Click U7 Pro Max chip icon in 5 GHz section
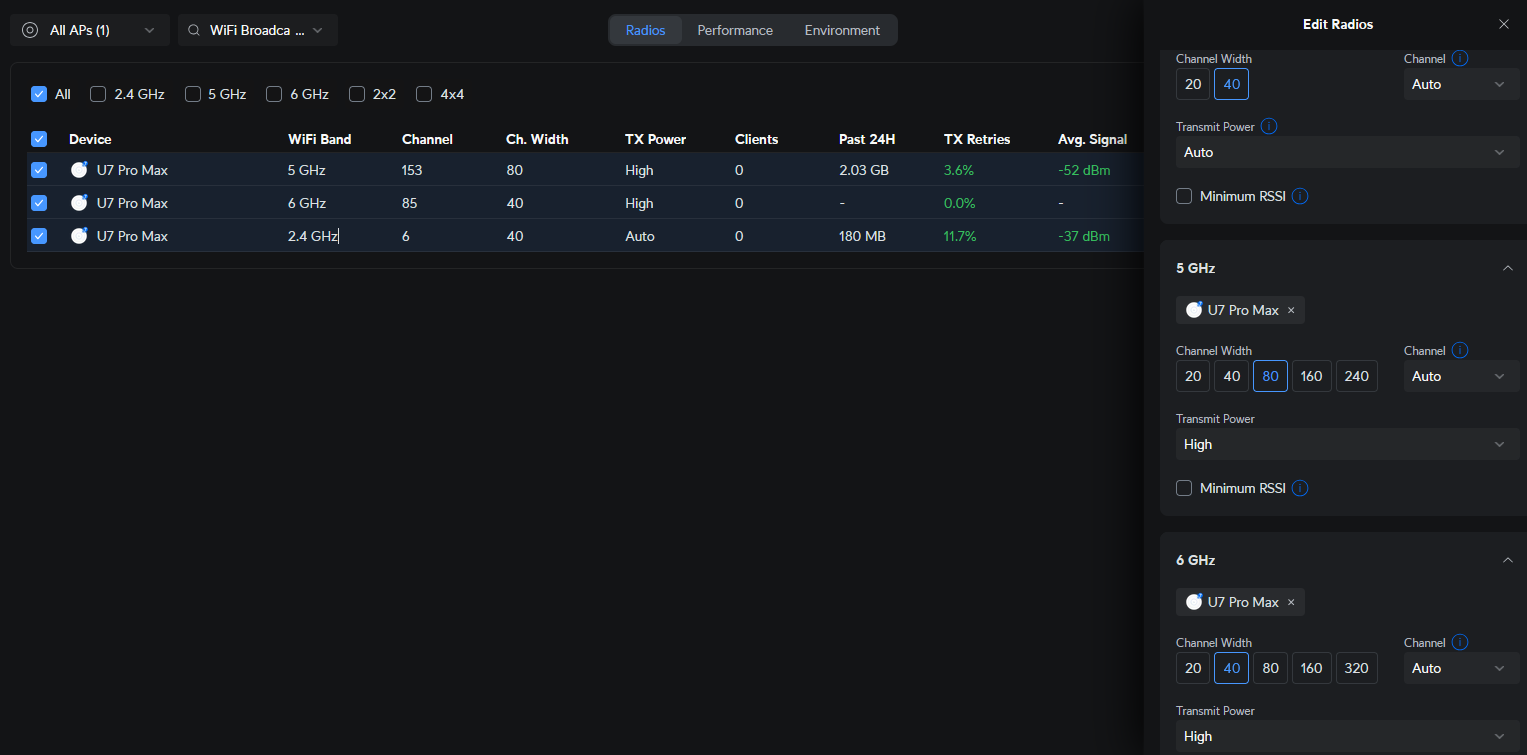 1194,310
